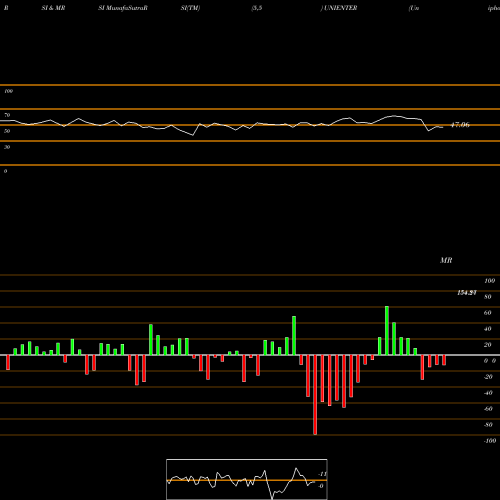Click the MR axis label -60
The width and height of the screenshot is (500, 500).
click(x=488, y=409)
